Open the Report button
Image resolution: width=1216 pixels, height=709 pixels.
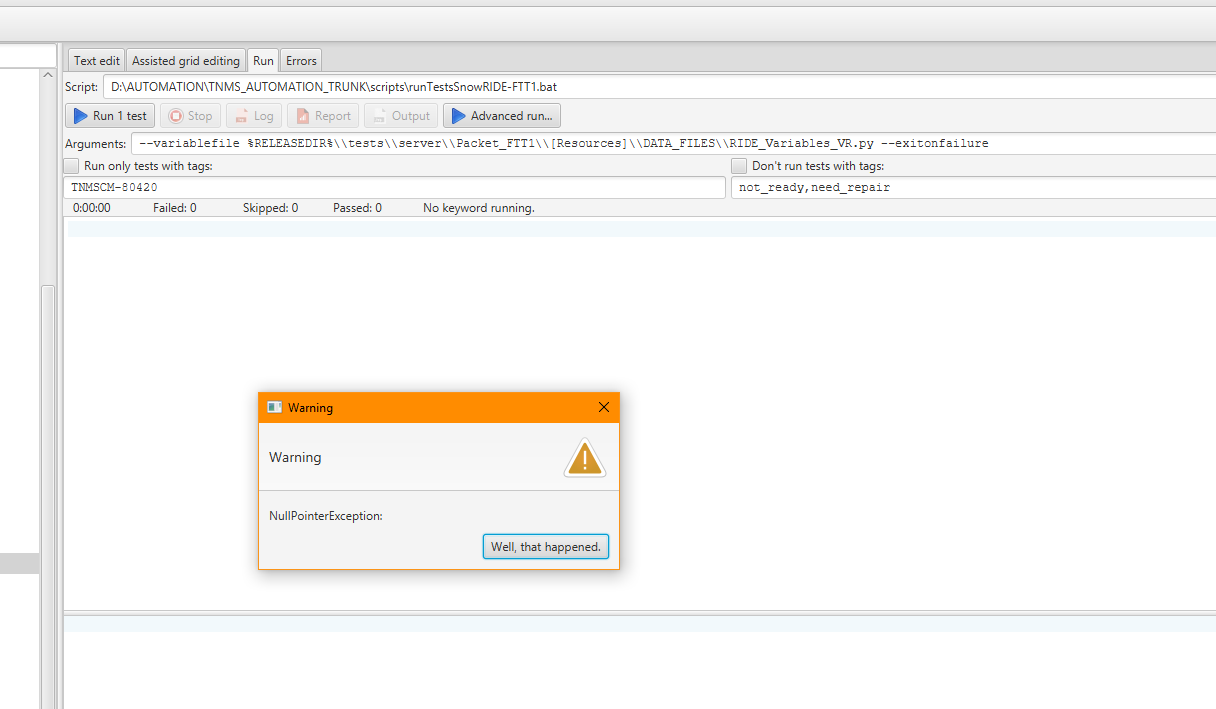[323, 116]
